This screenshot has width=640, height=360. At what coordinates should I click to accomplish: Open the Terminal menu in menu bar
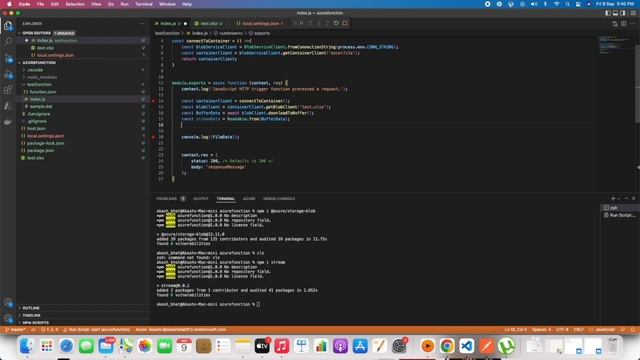tap(144, 4)
